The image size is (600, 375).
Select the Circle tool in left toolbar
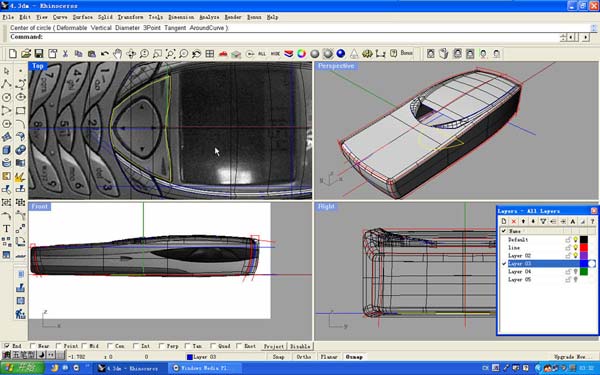[7, 97]
